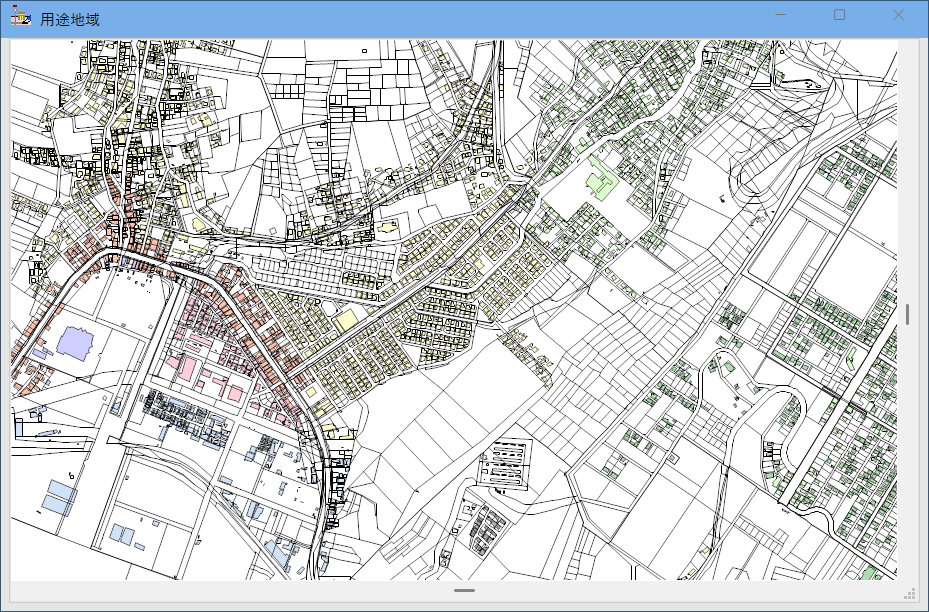
Task: Click the largest pink building in the pink district
Action: tap(187, 368)
